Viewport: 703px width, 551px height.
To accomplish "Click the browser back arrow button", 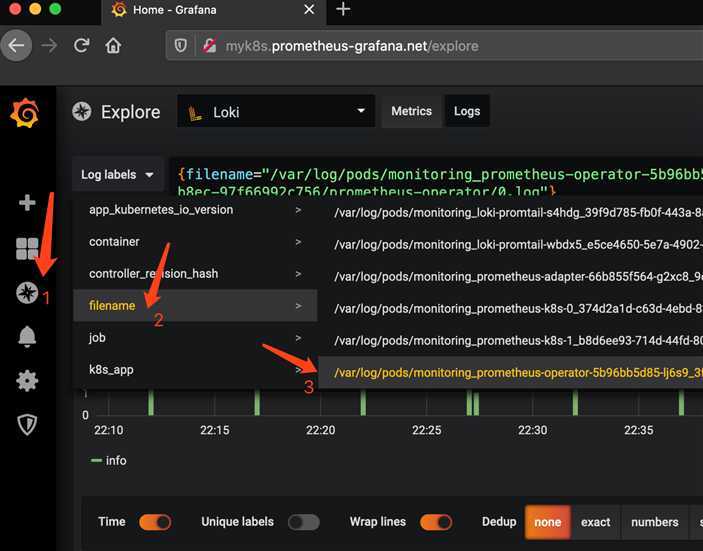I will pos(16,45).
